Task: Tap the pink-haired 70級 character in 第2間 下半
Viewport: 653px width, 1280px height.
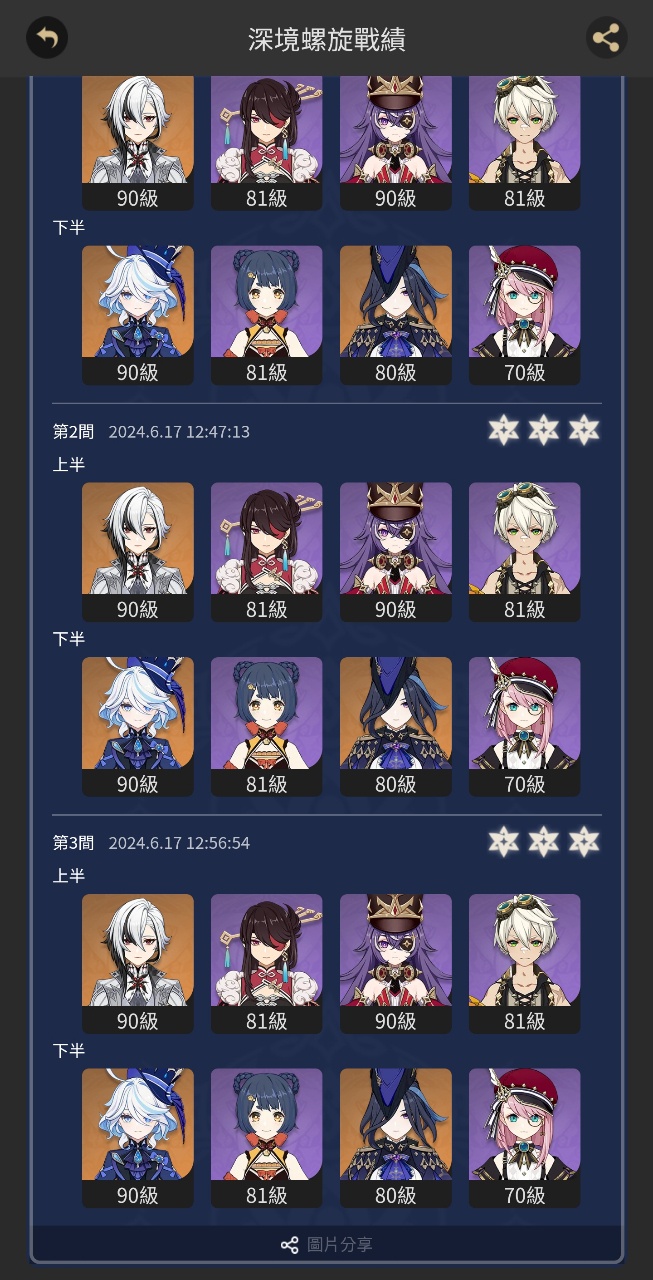Action: click(x=525, y=726)
